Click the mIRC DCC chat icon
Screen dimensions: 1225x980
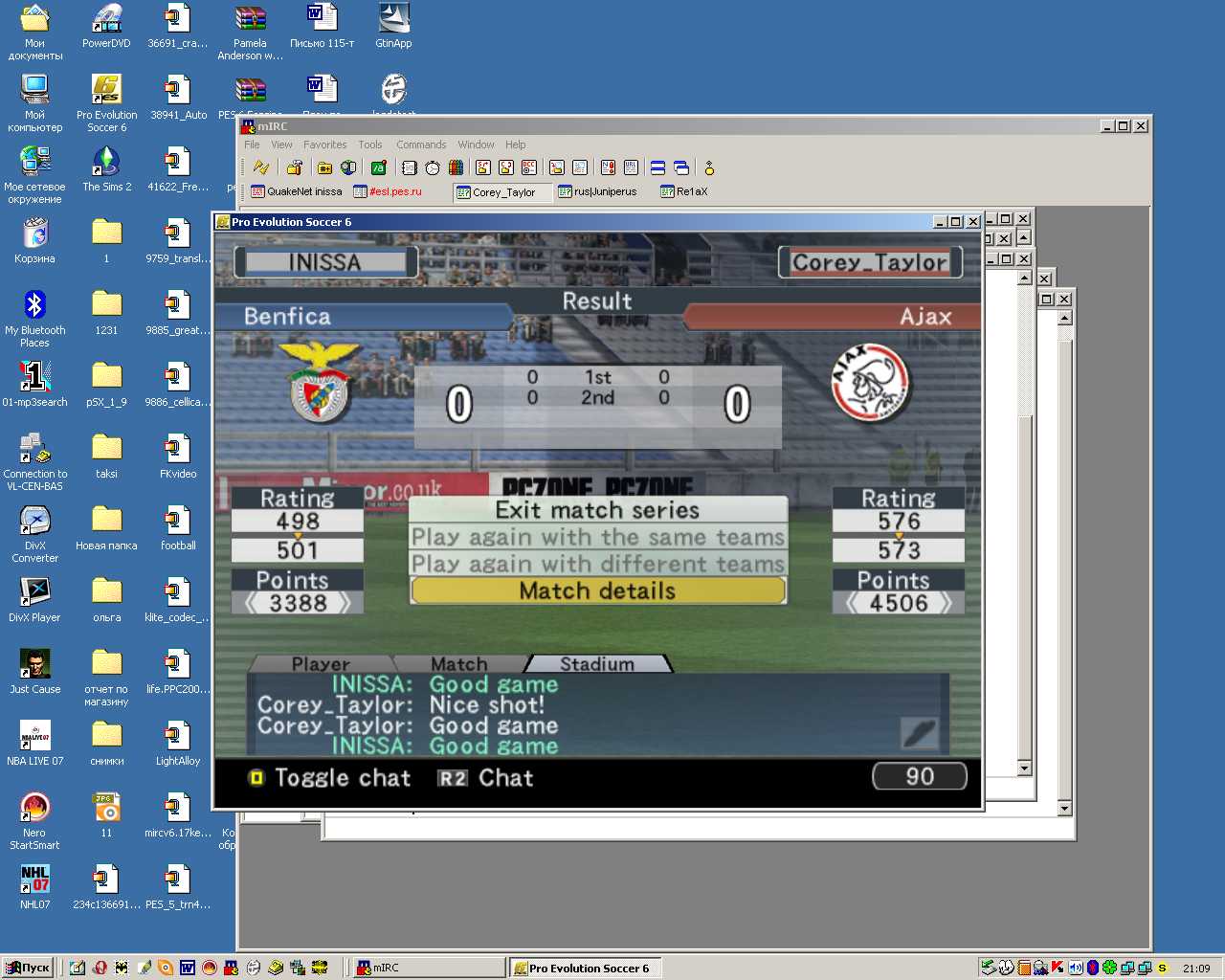pyautogui.click(x=506, y=167)
